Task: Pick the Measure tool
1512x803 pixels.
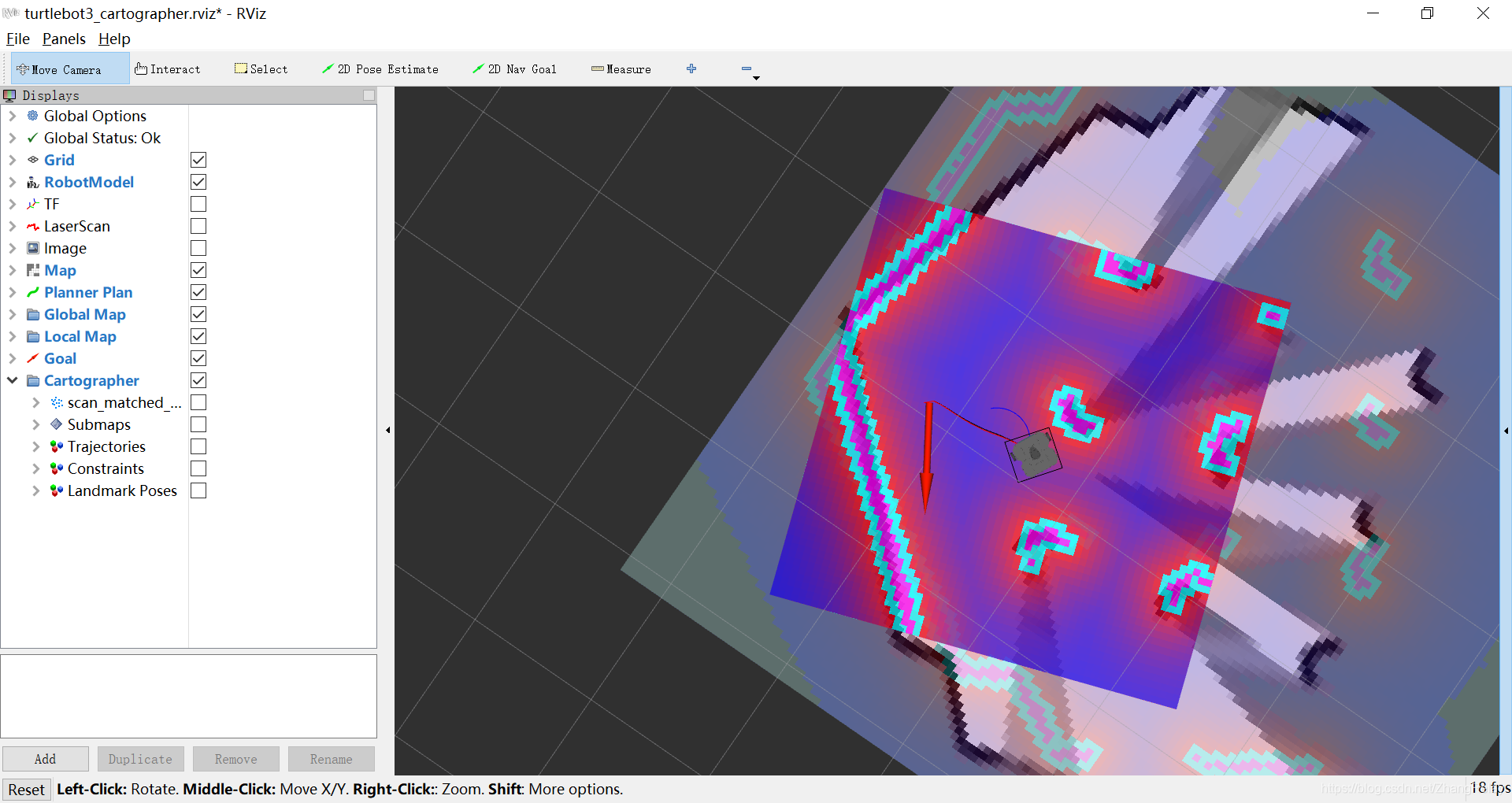Action: [621, 69]
